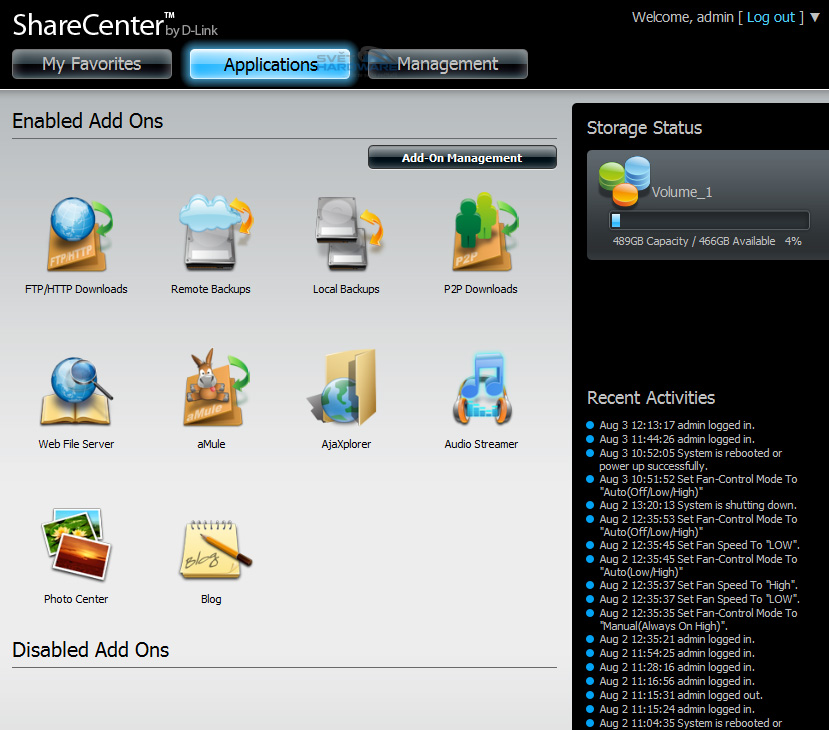The height and width of the screenshot is (730, 829).
Task: Open P2P Downloads application icon
Action: point(481,235)
